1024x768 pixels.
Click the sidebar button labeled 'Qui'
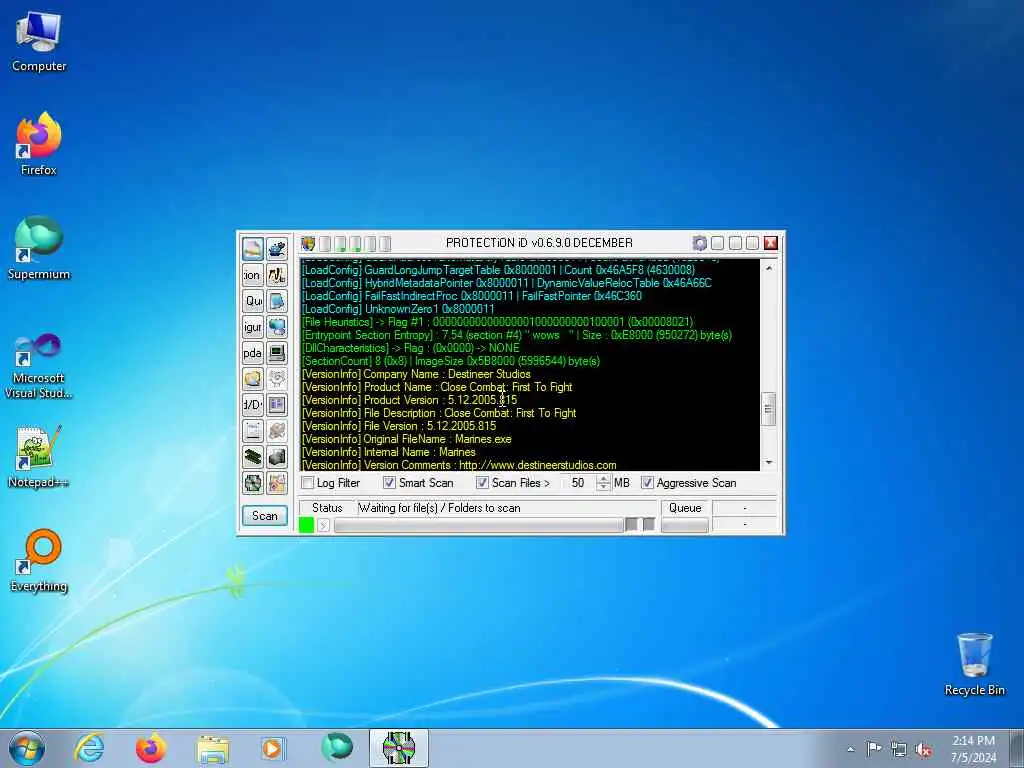pyautogui.click(x=253, y=301)
